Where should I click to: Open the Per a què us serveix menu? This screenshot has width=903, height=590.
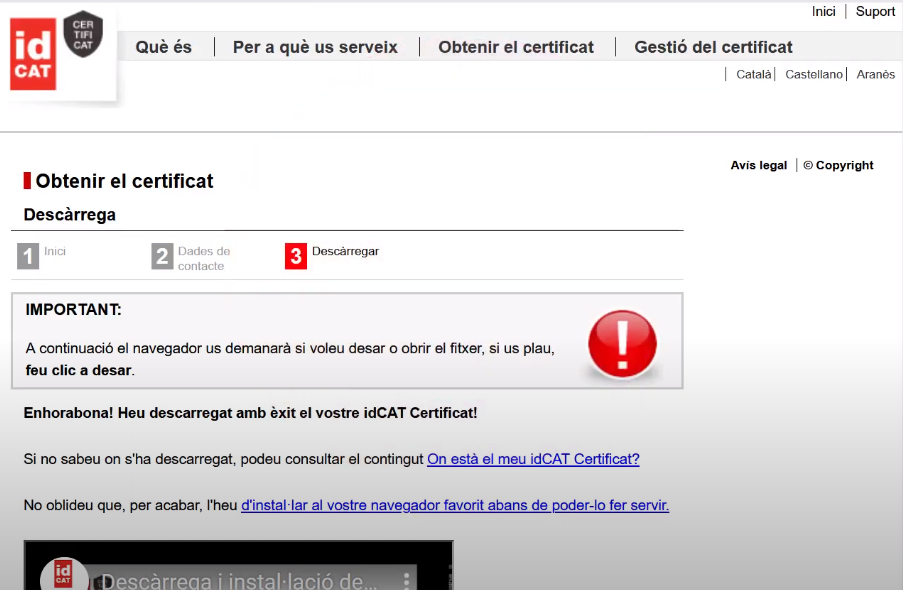[x=315, y=47]
